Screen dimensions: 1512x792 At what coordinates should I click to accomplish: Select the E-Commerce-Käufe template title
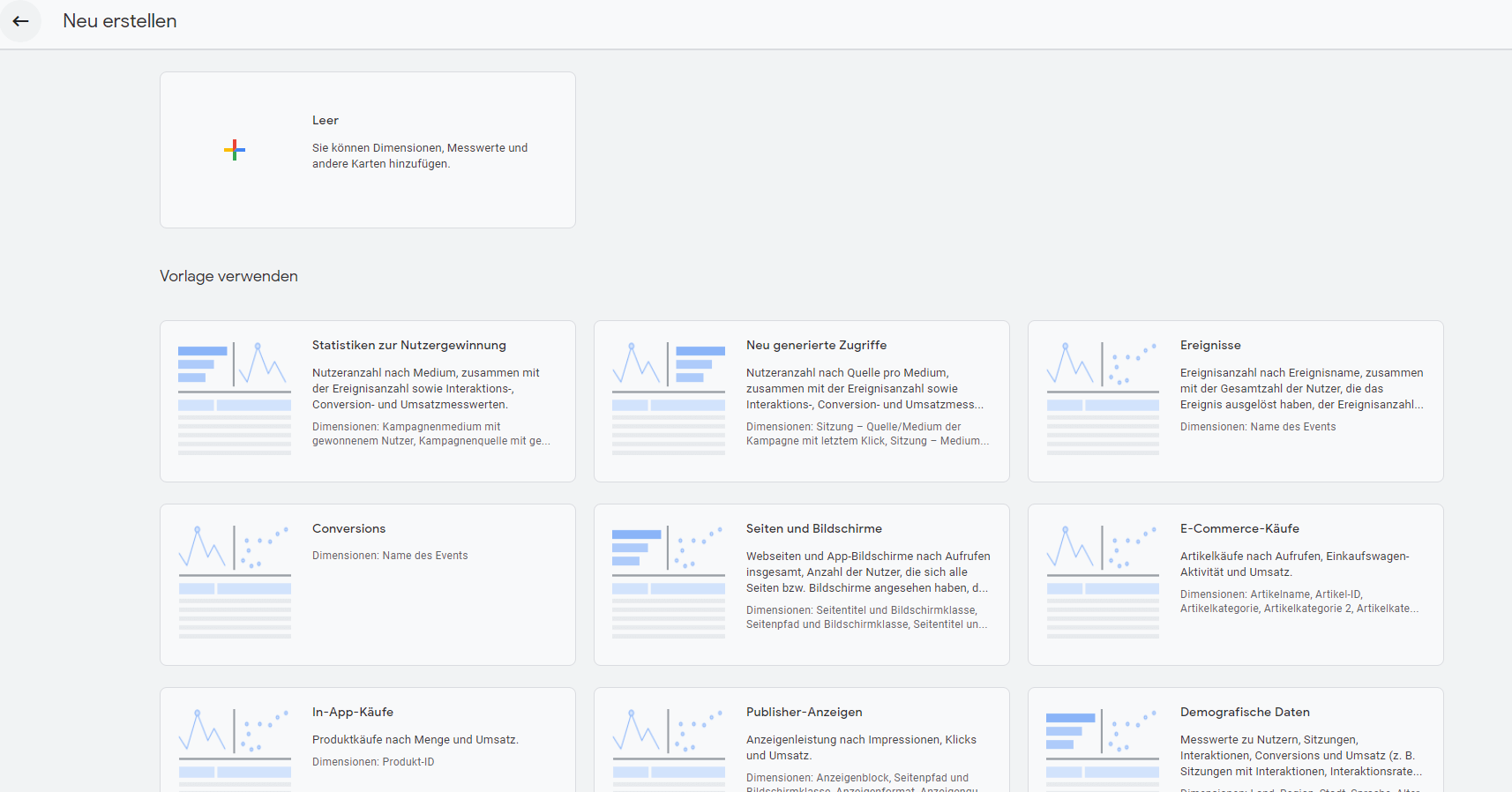(x=1239, y=529)
